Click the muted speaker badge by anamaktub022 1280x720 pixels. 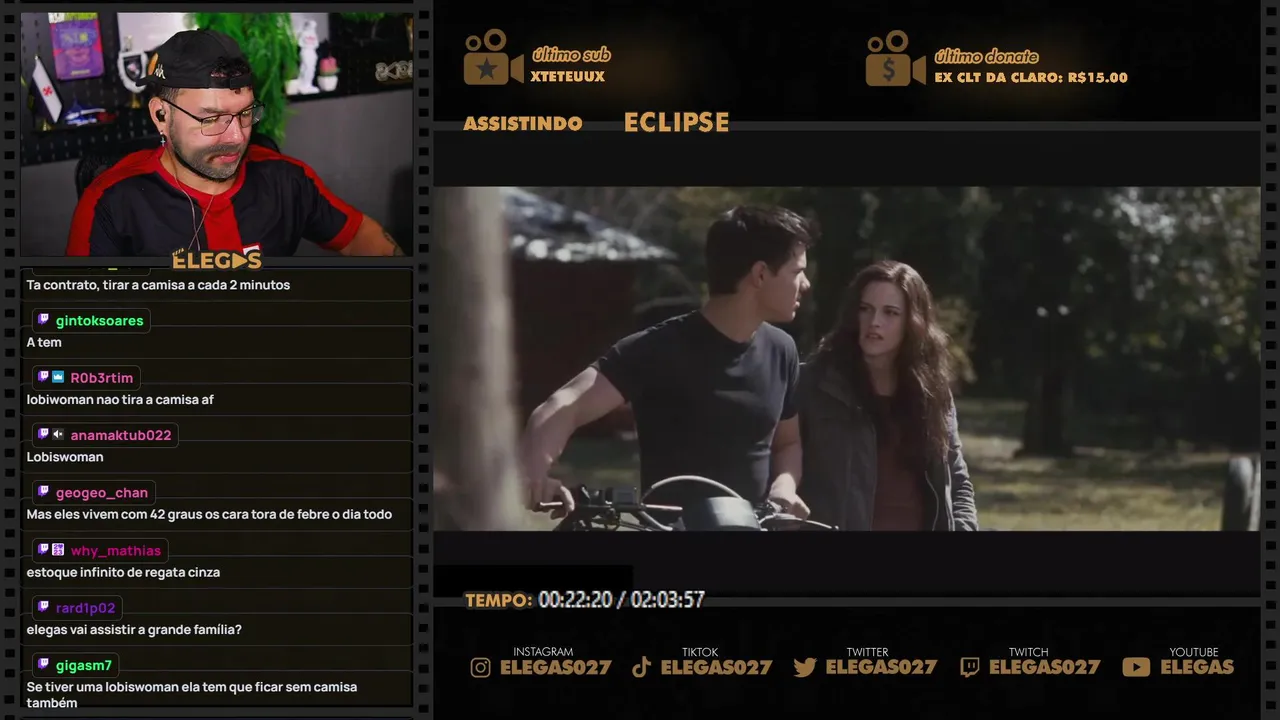58,434
